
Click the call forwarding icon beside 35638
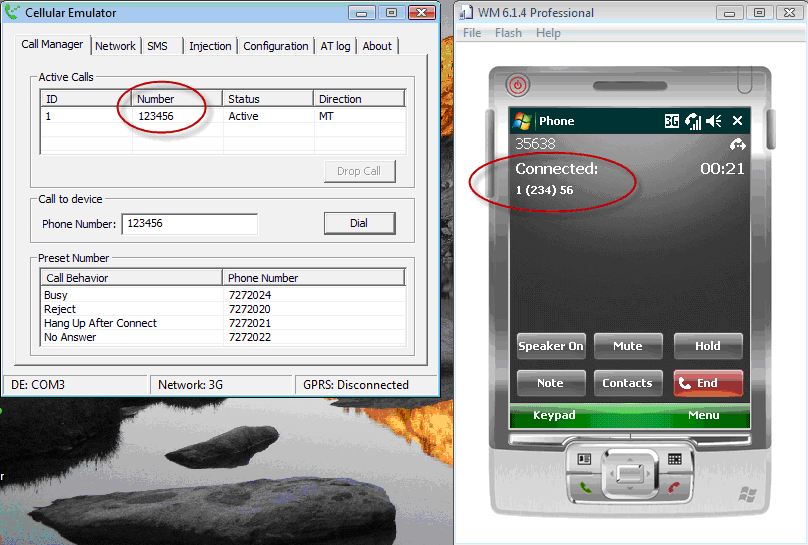click(737, 145)
